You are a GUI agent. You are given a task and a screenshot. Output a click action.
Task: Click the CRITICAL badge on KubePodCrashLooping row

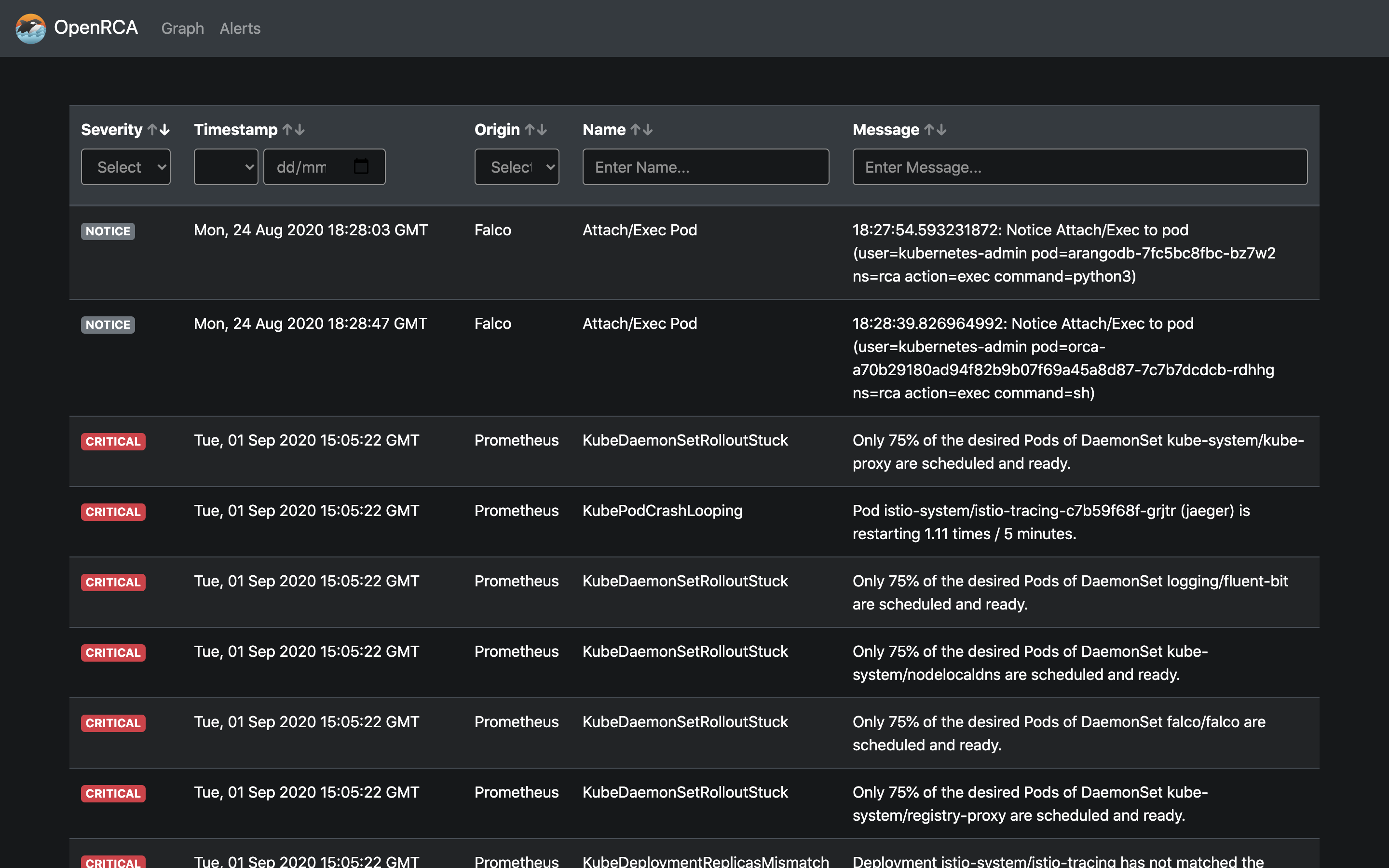pyautogui.click(x=112, y=512)
